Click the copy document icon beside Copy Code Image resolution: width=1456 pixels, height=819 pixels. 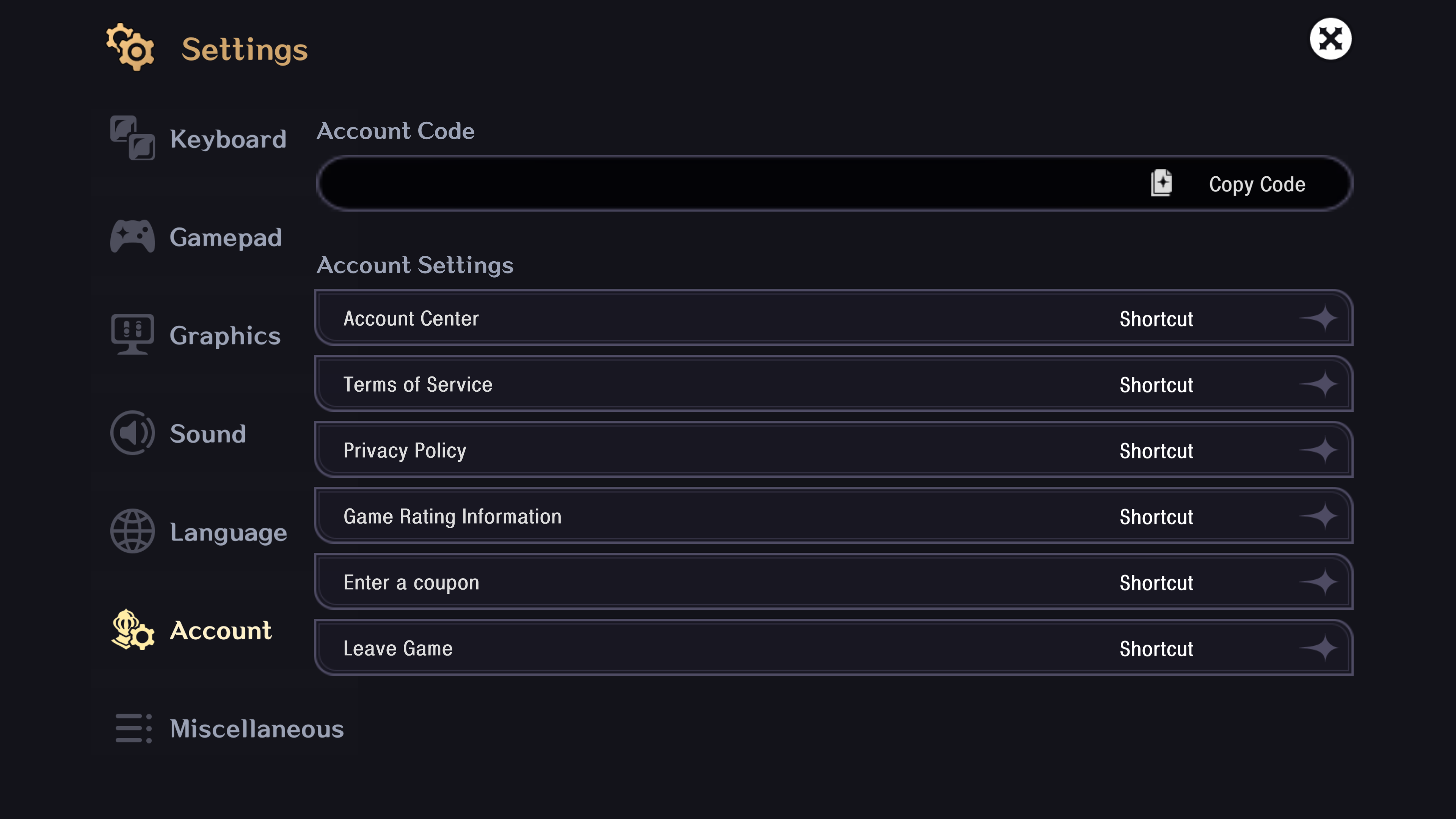tap(1161, 183)
